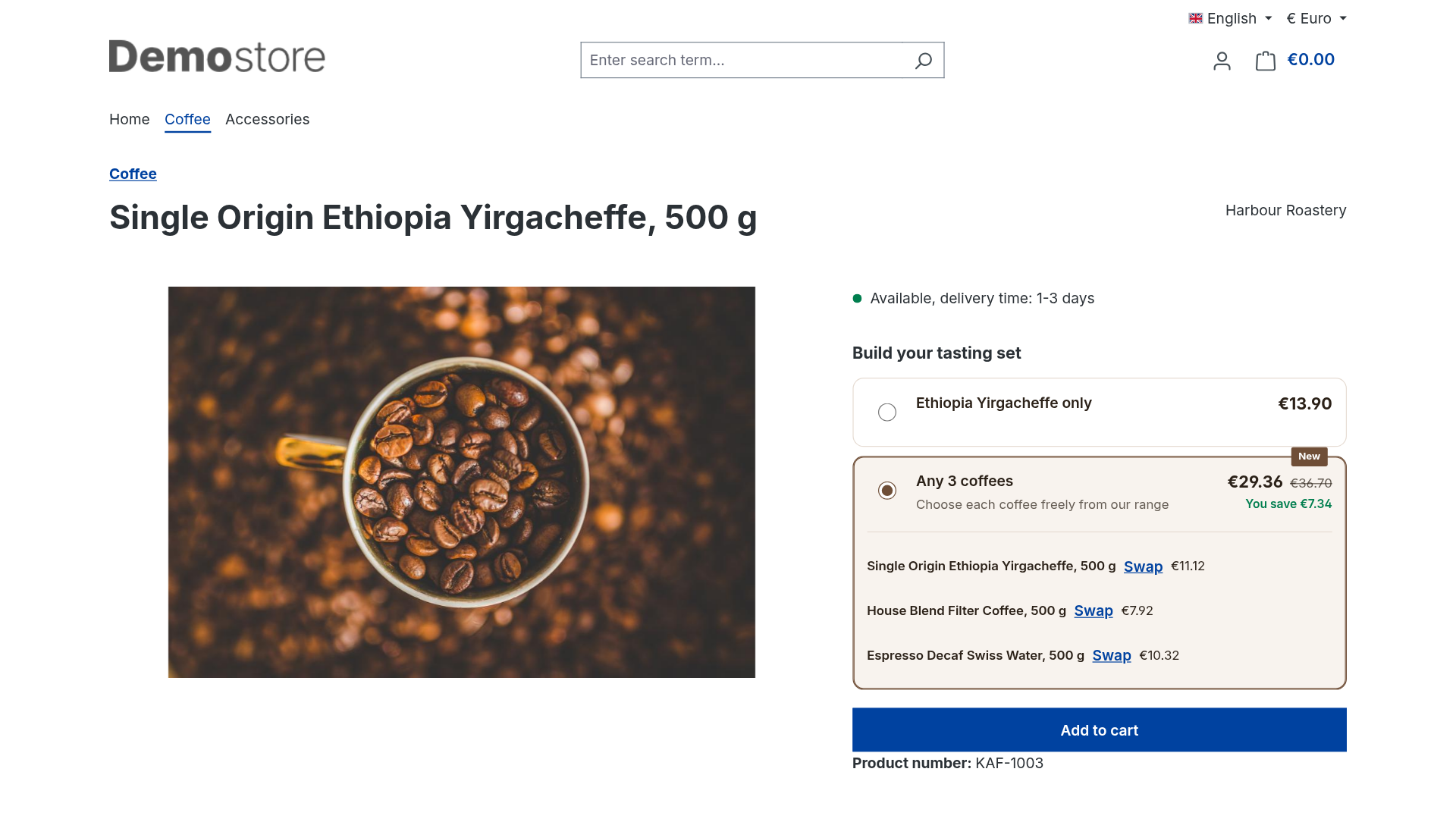Expand the English language dropdown
1456x819 pixels.
pyautogui.click(x=1231, y=18)
